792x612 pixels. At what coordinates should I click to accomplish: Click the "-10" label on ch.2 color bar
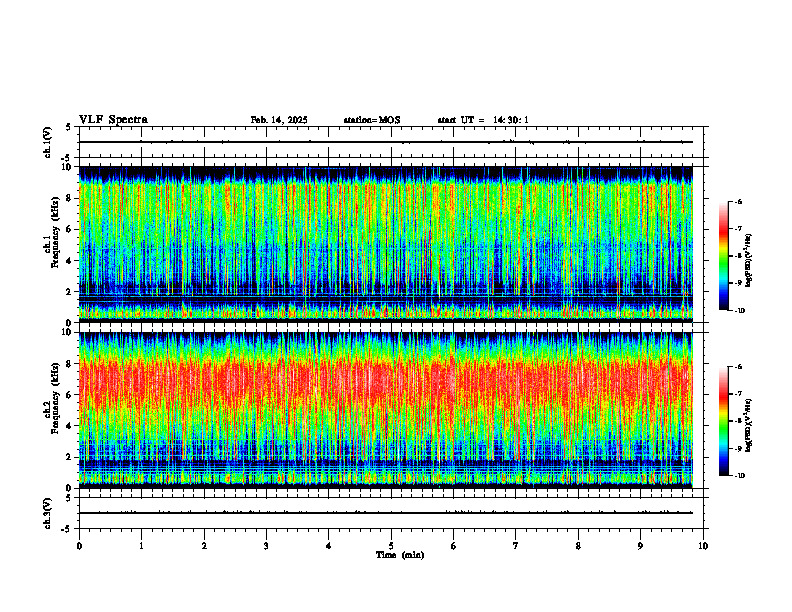point(739,476)
